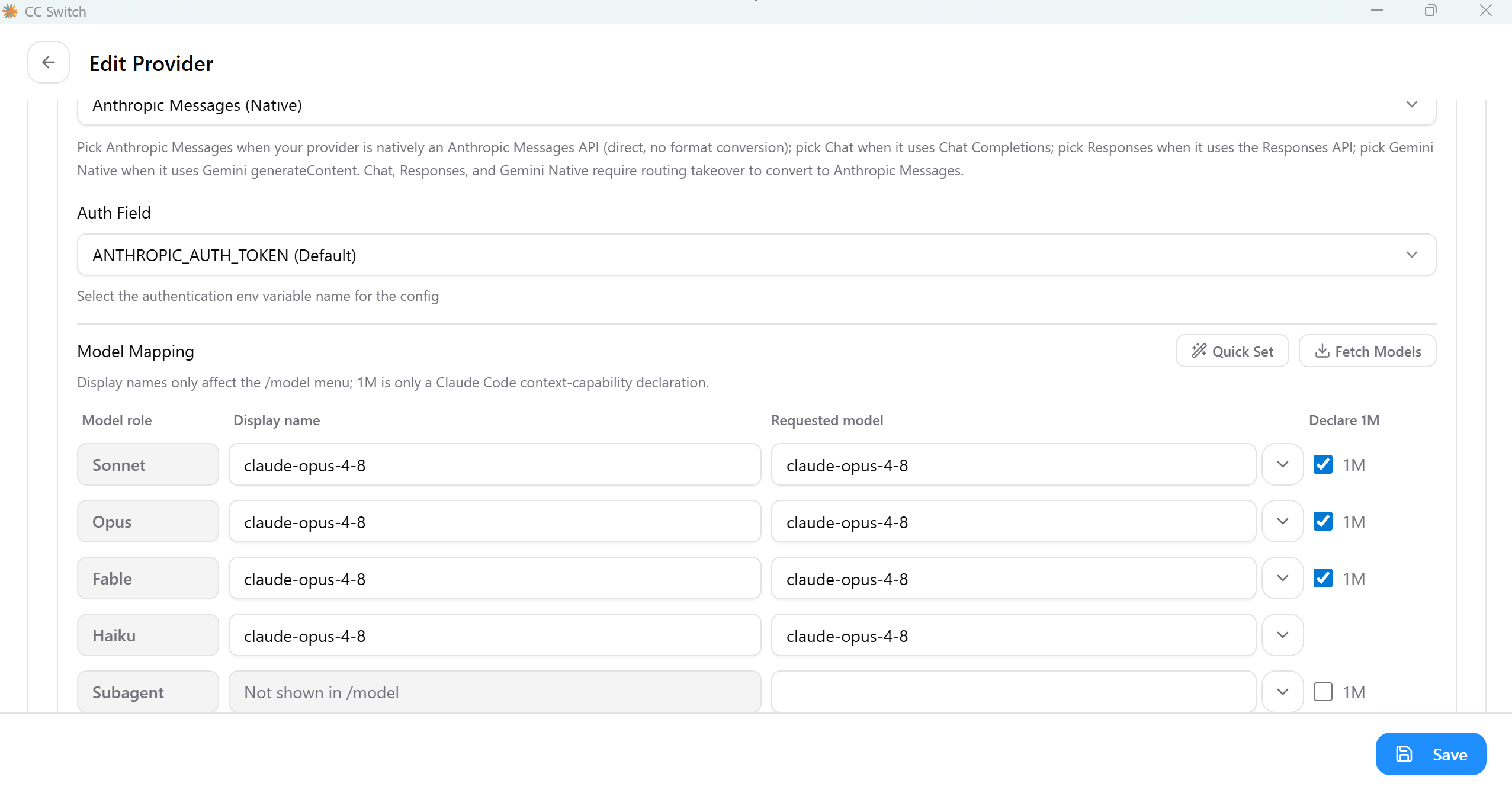
Task: Click the Fable model role label
Action: (x=148, y=579)
